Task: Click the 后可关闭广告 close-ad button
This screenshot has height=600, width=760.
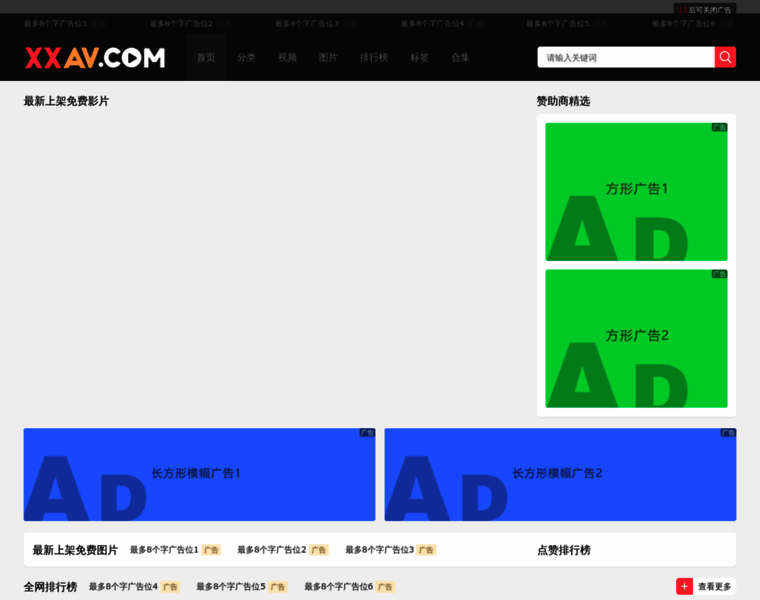Action: click(x=705, y=10)
